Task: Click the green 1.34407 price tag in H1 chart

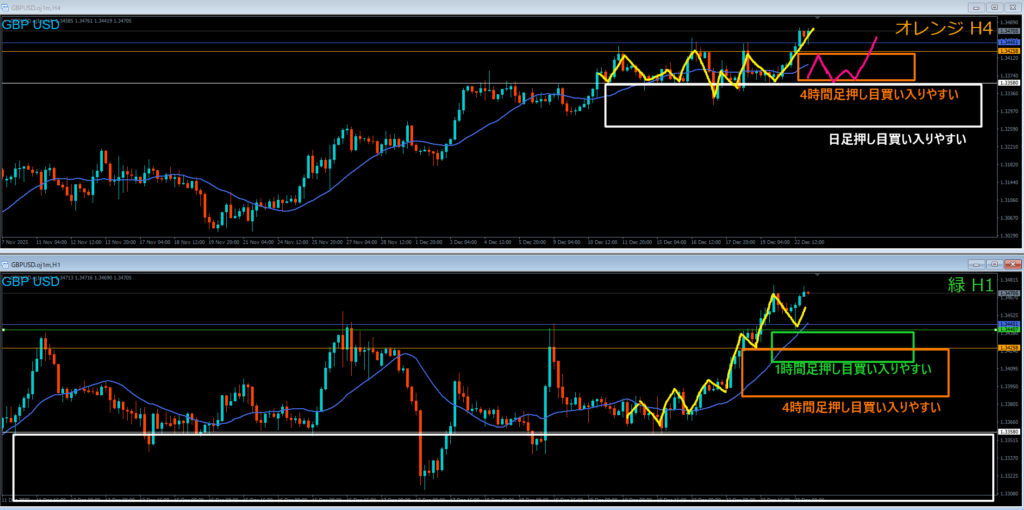Action: [x=1008, y=329]
